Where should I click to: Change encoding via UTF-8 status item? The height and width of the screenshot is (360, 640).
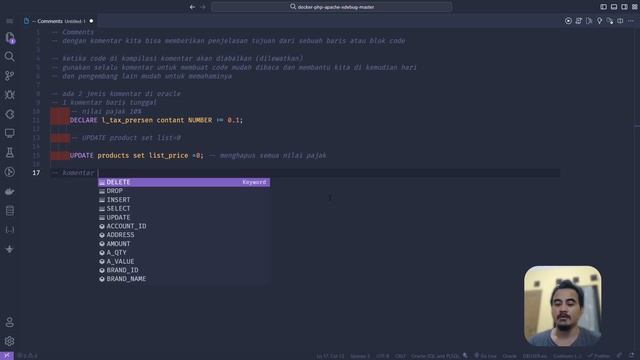[382, 356]
